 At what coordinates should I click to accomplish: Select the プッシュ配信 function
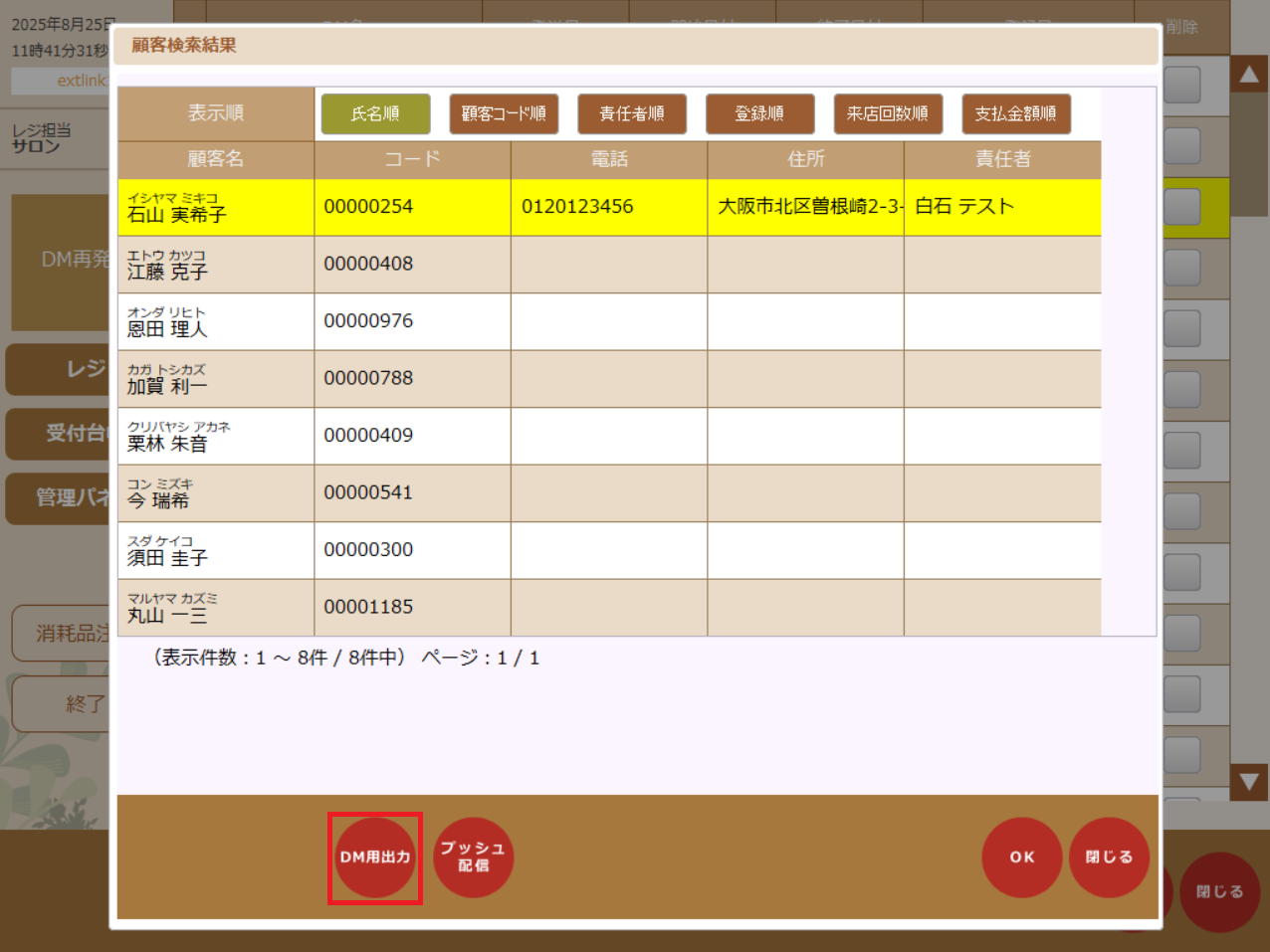coord(473,857)
